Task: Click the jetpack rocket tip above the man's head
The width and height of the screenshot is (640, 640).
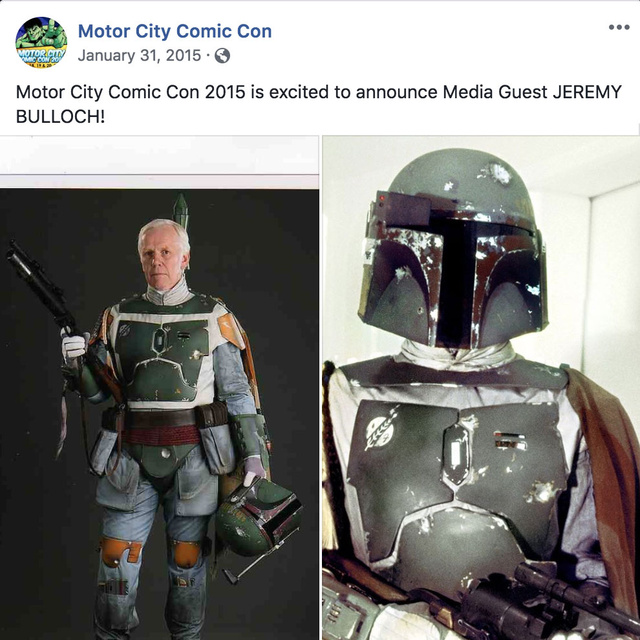Action: 180,209
